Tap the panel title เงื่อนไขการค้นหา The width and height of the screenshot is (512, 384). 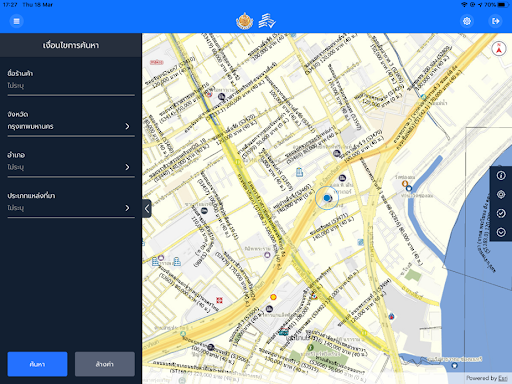71,45
